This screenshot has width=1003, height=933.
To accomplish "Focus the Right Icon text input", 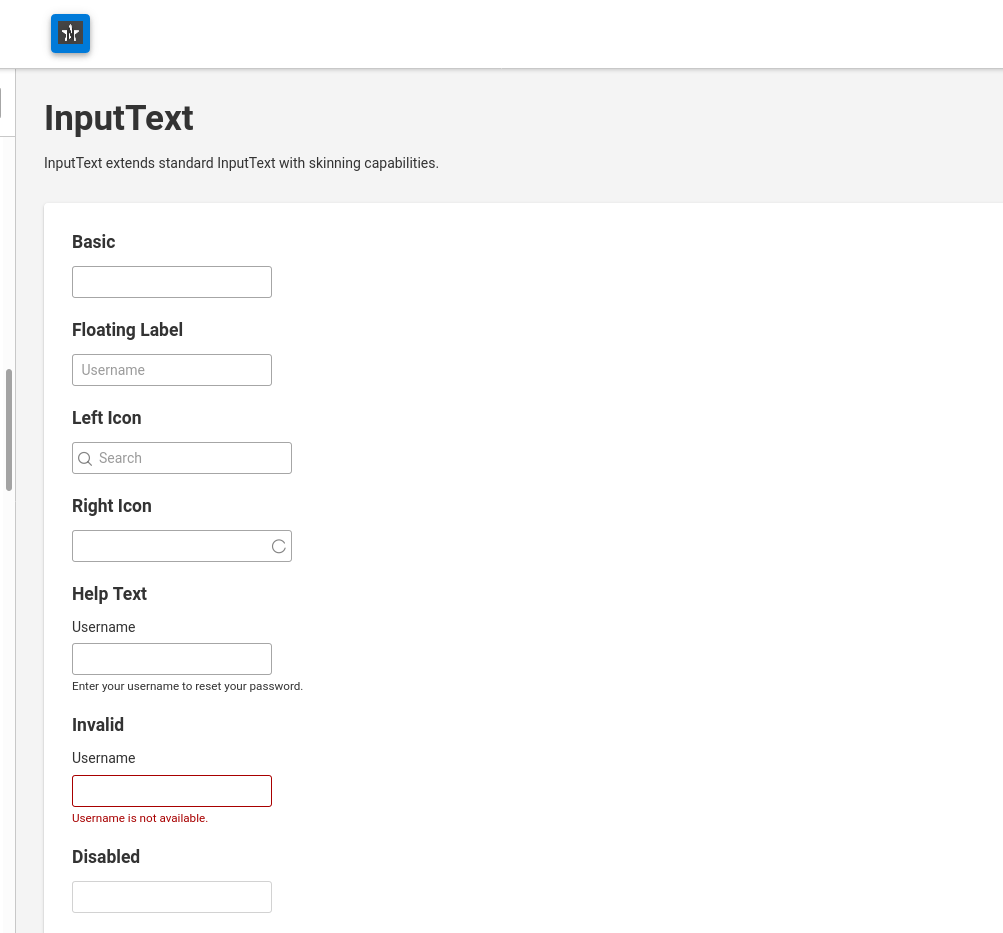I will (182, 546).
